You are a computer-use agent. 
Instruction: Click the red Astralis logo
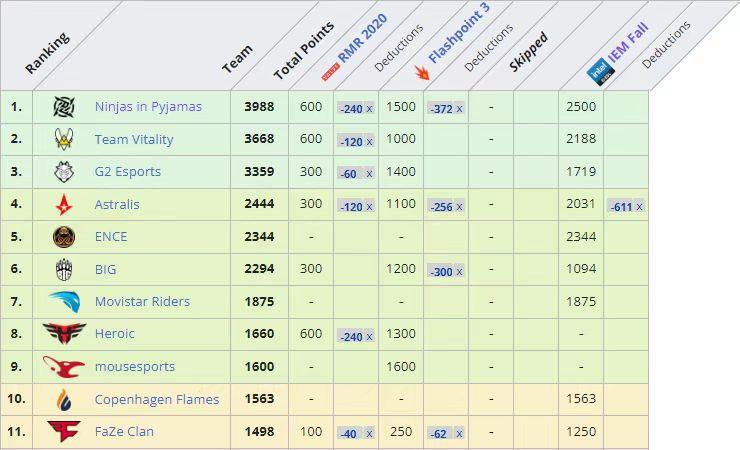click(64, 205)
